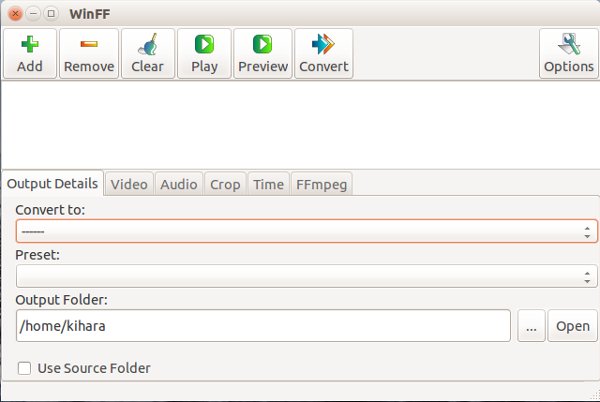This screenshot has height=402, width=600.
Task: Go to the Time tab
Action: click(268, 184)
